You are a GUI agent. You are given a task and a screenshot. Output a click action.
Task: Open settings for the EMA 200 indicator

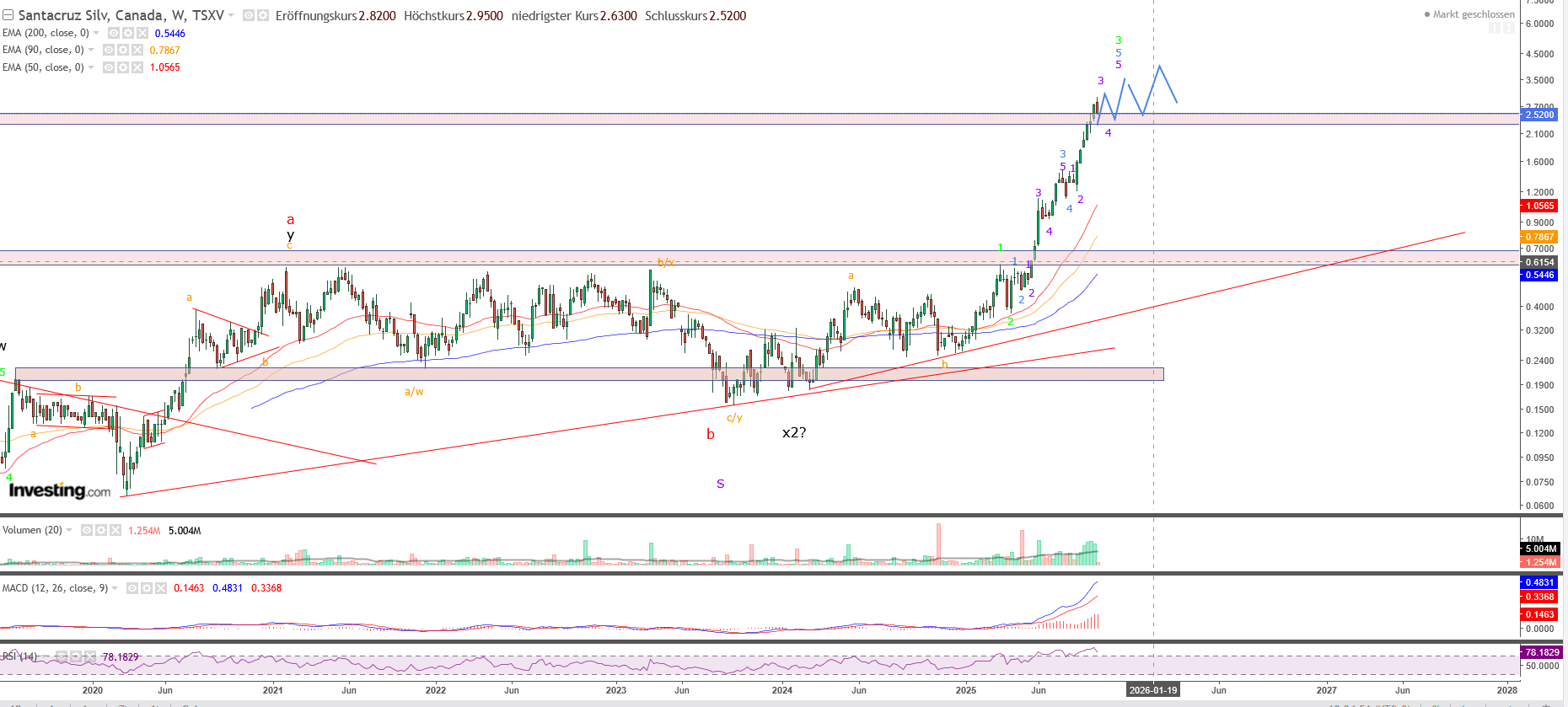[x=128, y=33]
